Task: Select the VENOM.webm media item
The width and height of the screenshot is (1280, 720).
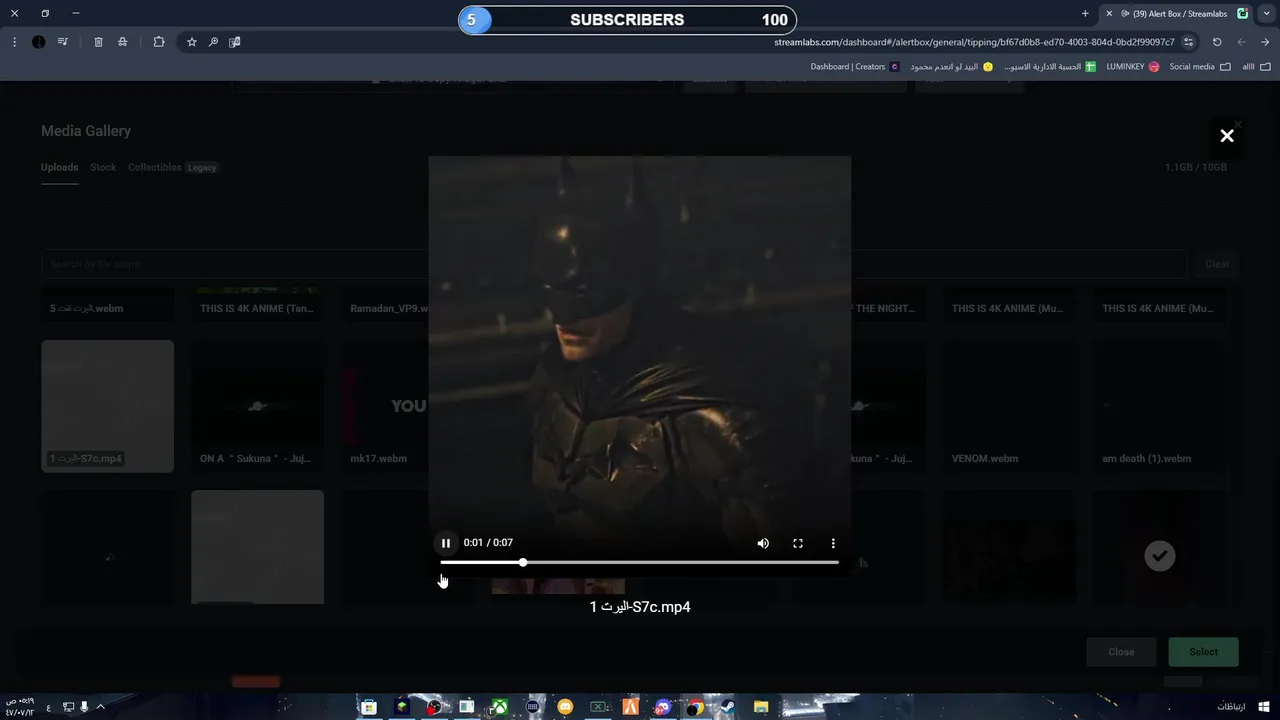Action: 1009,406
